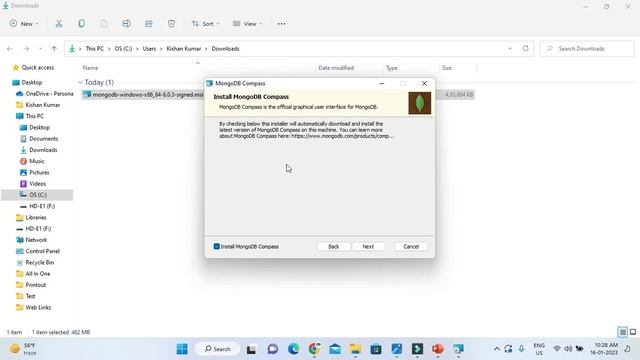This screenshot has width=640, height=360.
Task: Collapse the Today (1) group
Action: pos(80,82)
